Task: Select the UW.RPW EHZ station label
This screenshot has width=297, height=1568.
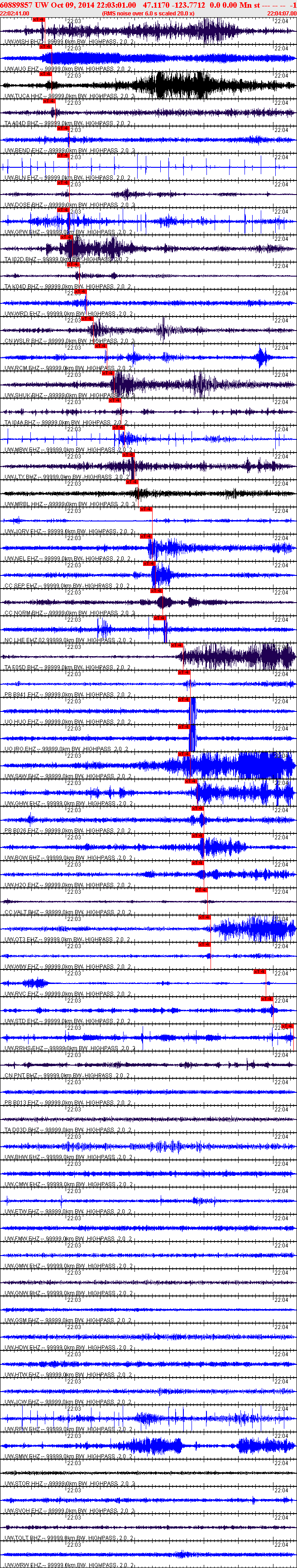Action: pyautogui.click(x=67, y=1429)
